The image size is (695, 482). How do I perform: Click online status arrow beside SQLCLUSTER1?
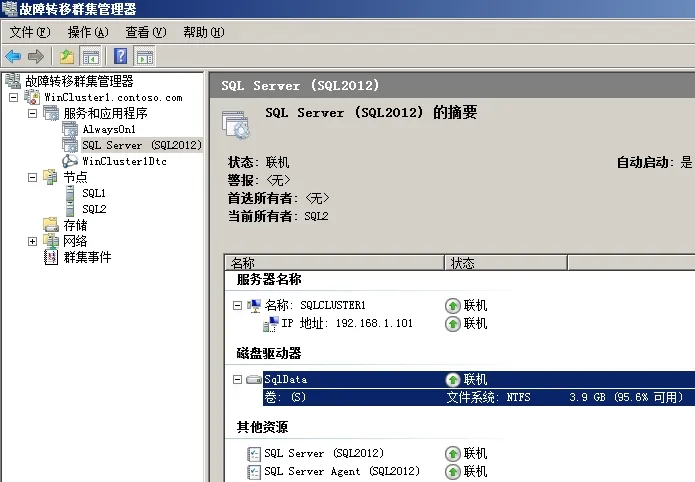click(x=453, y=306)
